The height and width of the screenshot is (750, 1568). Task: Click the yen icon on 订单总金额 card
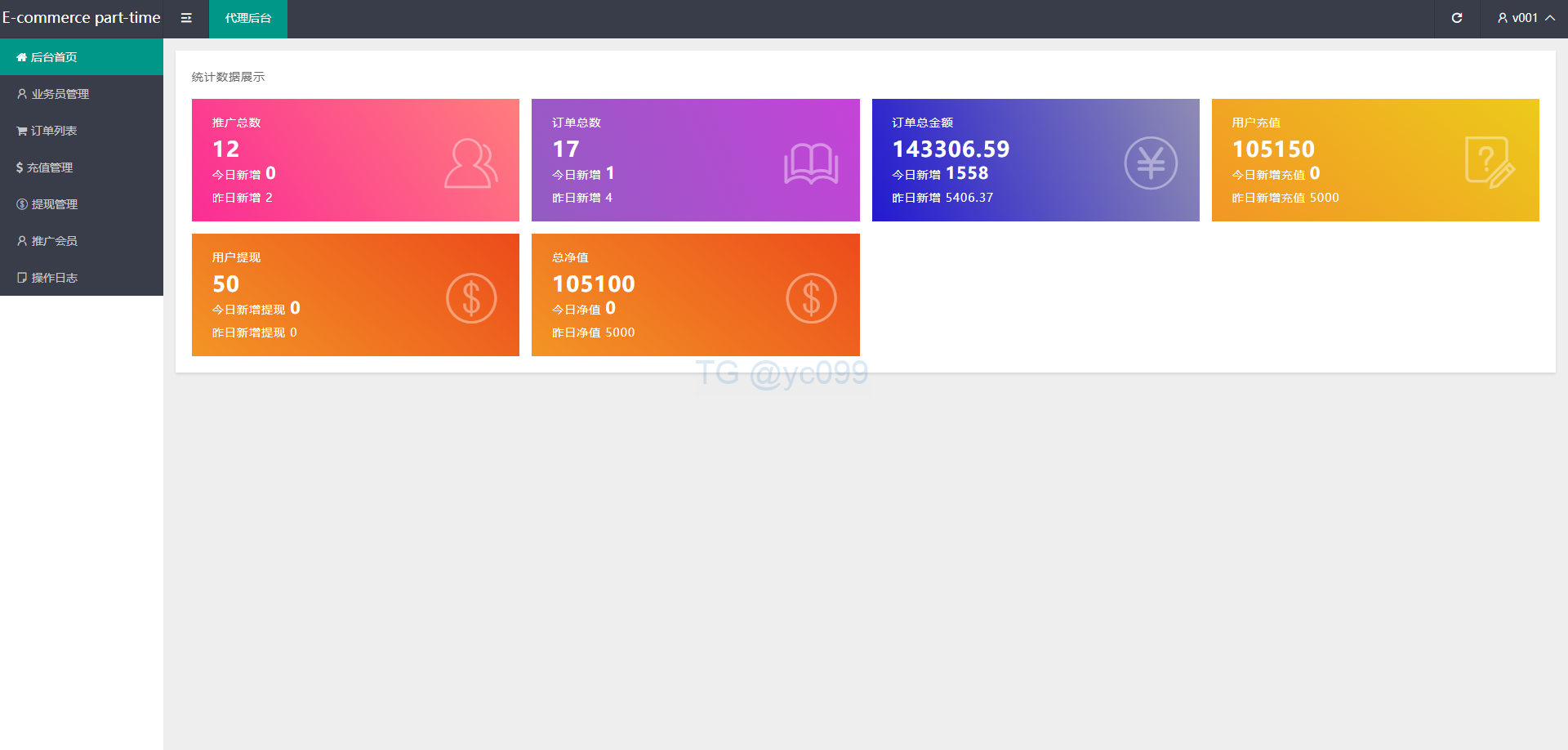pos(1150,163)
